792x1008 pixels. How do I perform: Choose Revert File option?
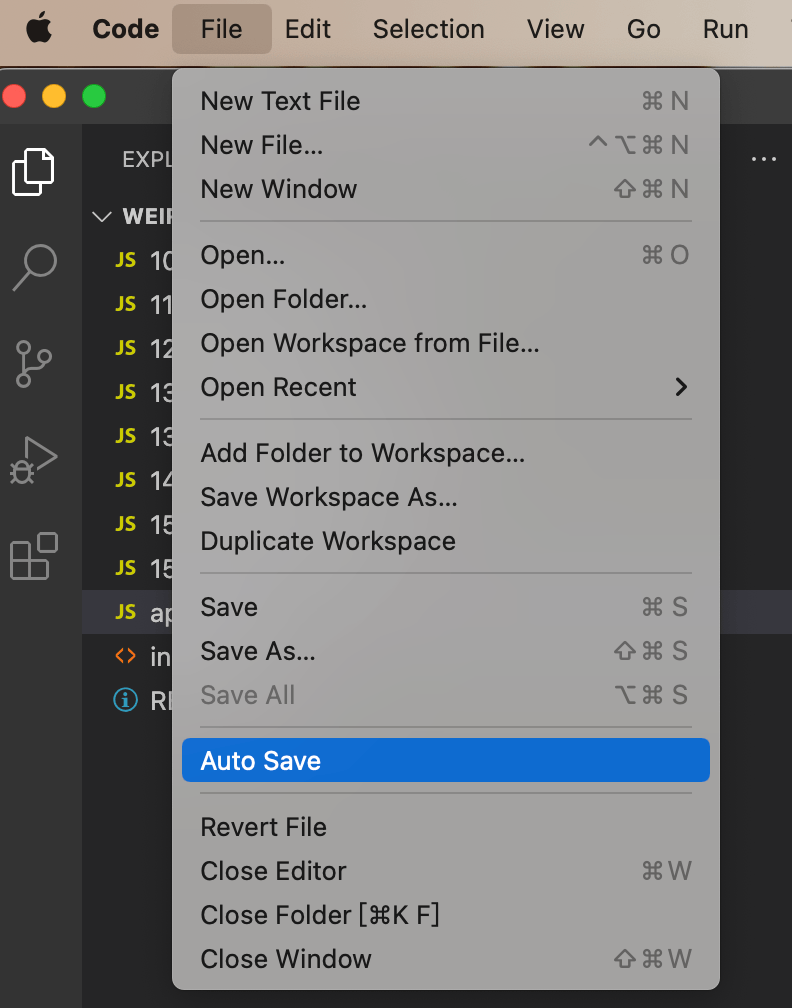[264, 827]
